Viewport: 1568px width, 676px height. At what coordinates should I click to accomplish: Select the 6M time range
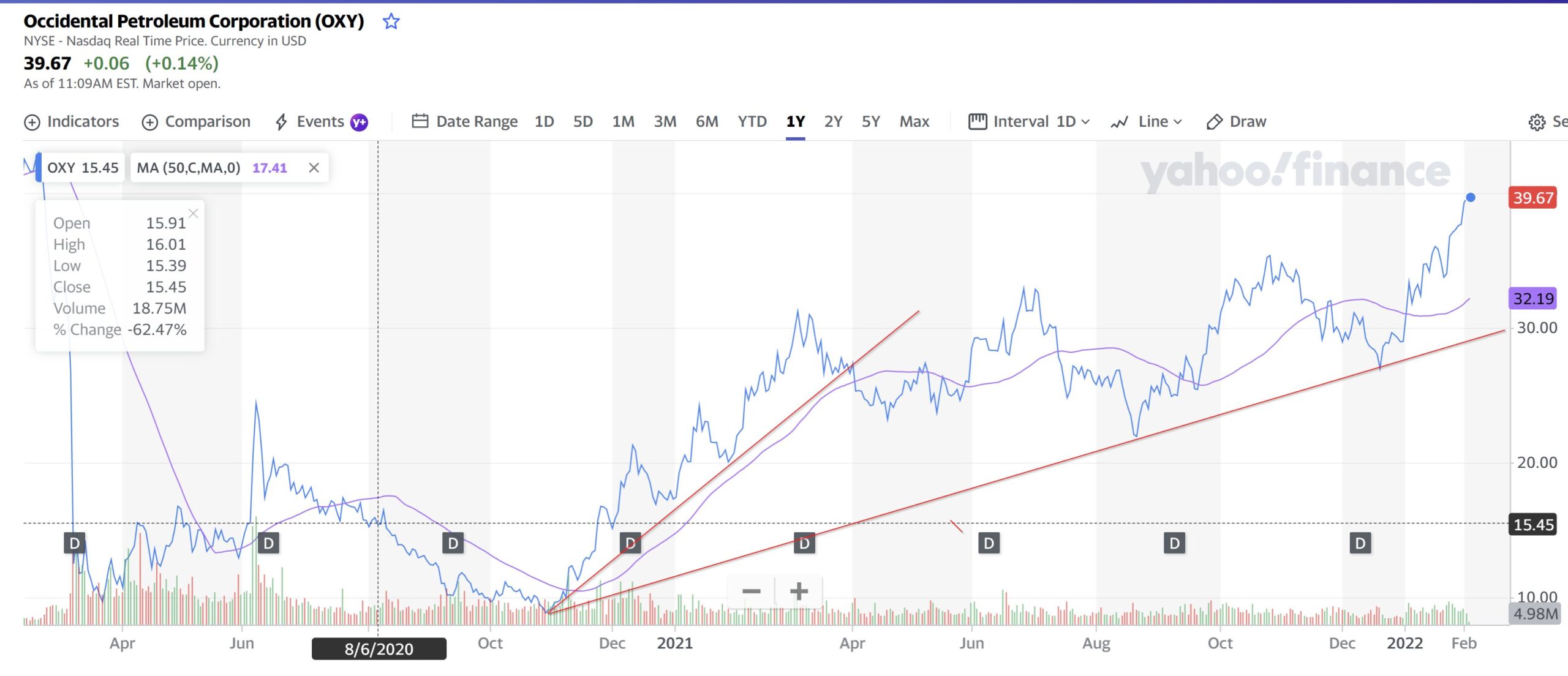[x=706, y=121]
